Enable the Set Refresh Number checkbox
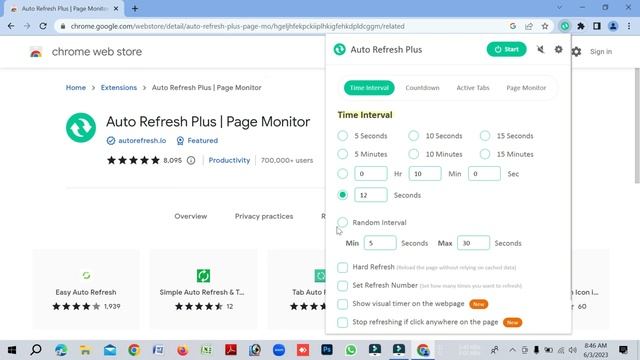The image size is (640, 360). pos(342,285)
